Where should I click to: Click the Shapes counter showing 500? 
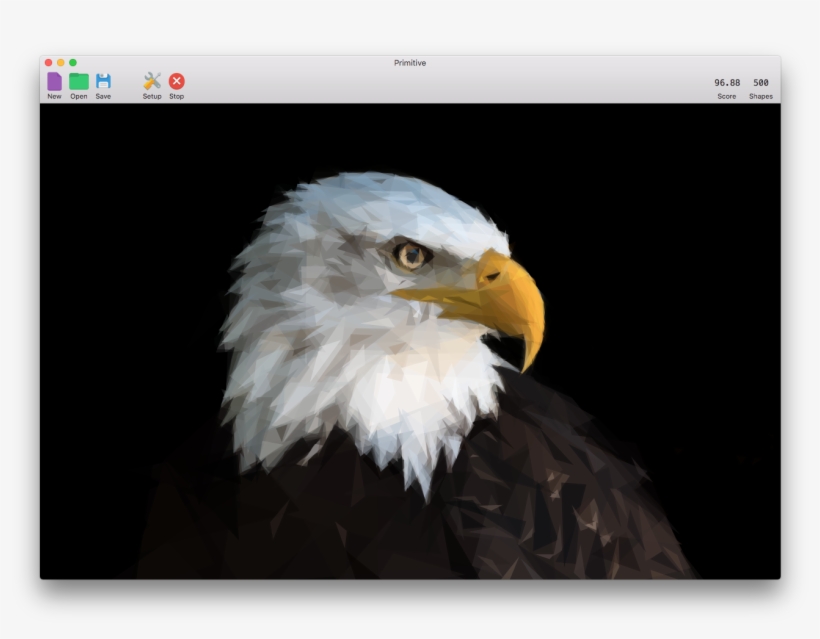click(762, 81)
